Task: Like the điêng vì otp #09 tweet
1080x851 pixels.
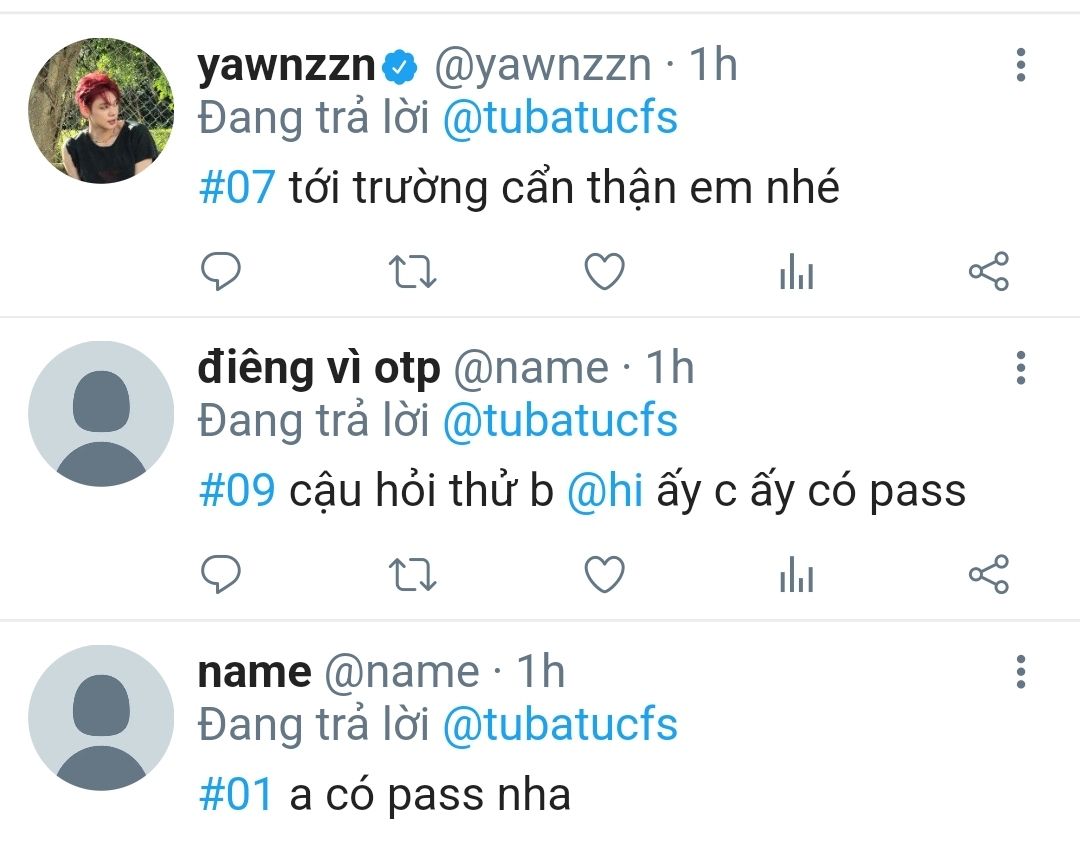Action: tap(604, 574)
